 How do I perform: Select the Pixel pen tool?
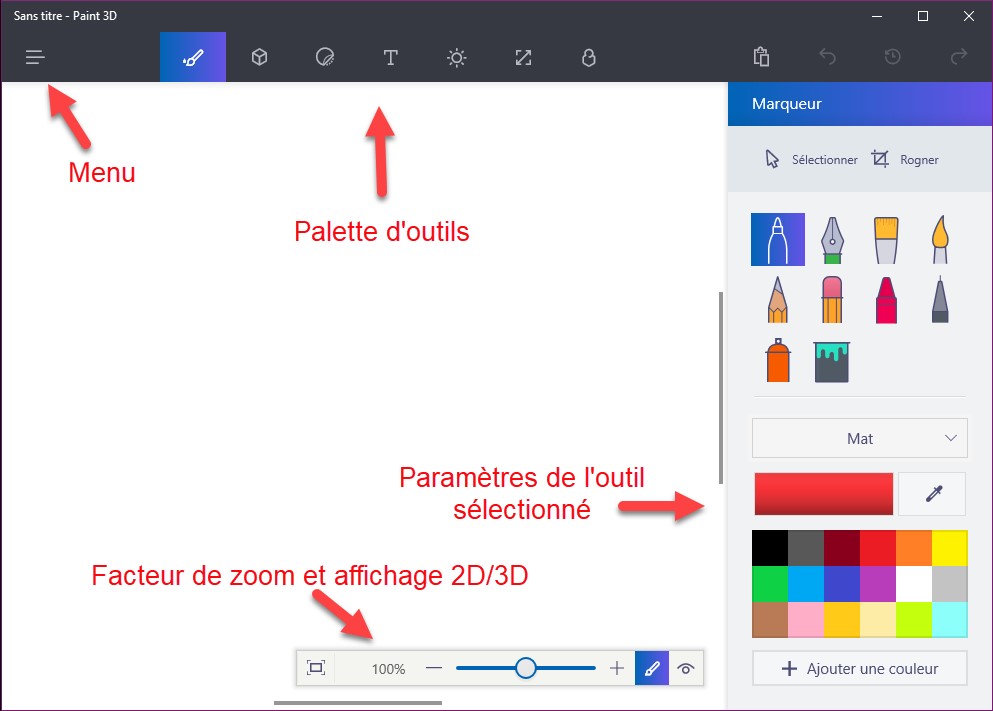[940, 299]
